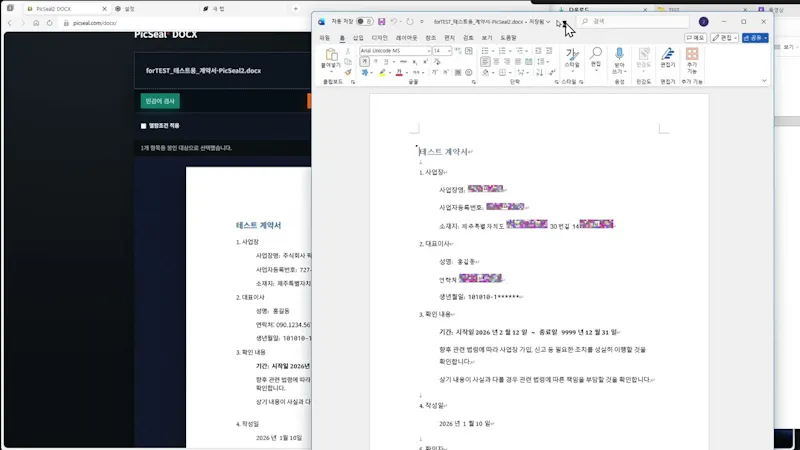This screenshot has width=800, height=450.
Task: Clear all formatting eraser icon
Action: click(x=437, y=62)
